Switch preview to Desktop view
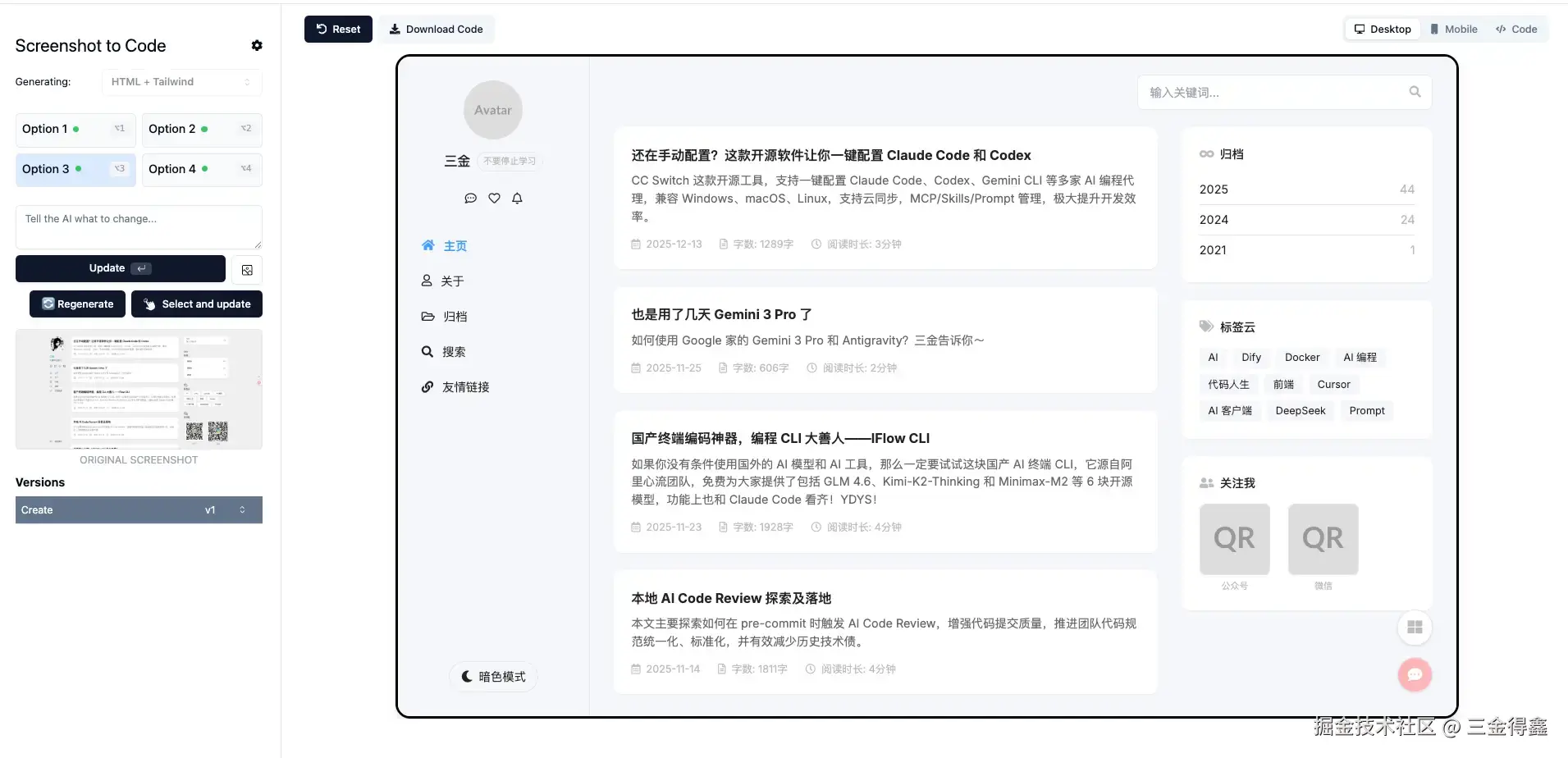This screenshot has height=758, width=1568. 1383,29
